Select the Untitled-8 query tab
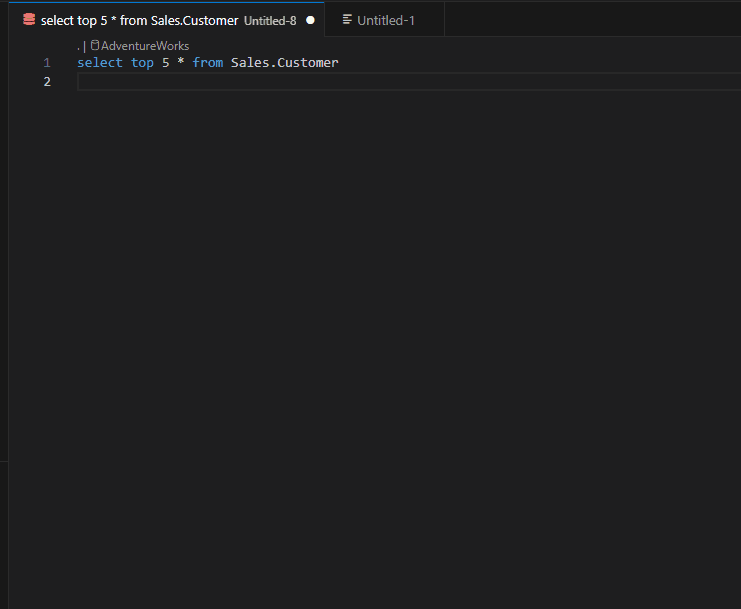Image resolution: width=741 pixels, height=609 pixels. click(x=166, y=20)
